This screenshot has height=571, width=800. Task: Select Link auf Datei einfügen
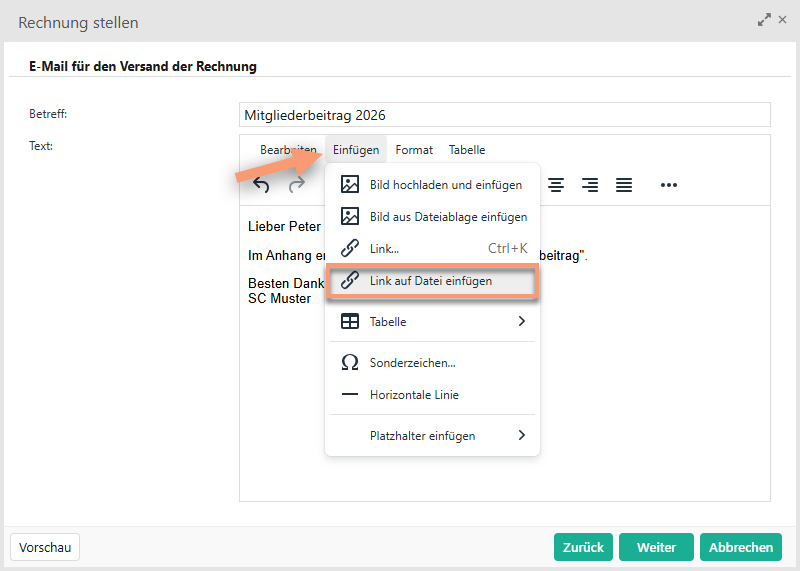pos(432,281)
